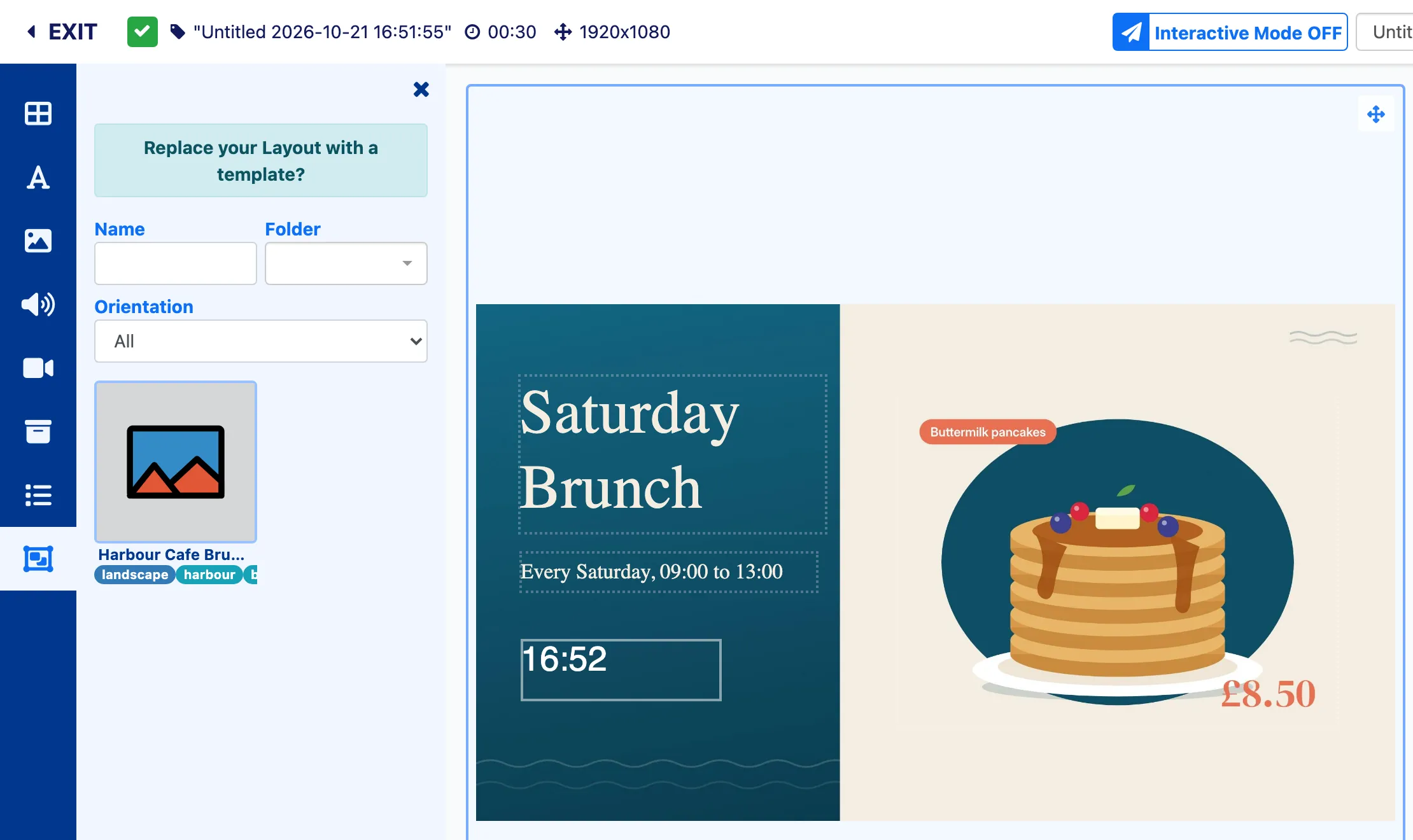Select the Saturday Brunch text region
The image size is (1413, 840).
[x=673, y=454]
